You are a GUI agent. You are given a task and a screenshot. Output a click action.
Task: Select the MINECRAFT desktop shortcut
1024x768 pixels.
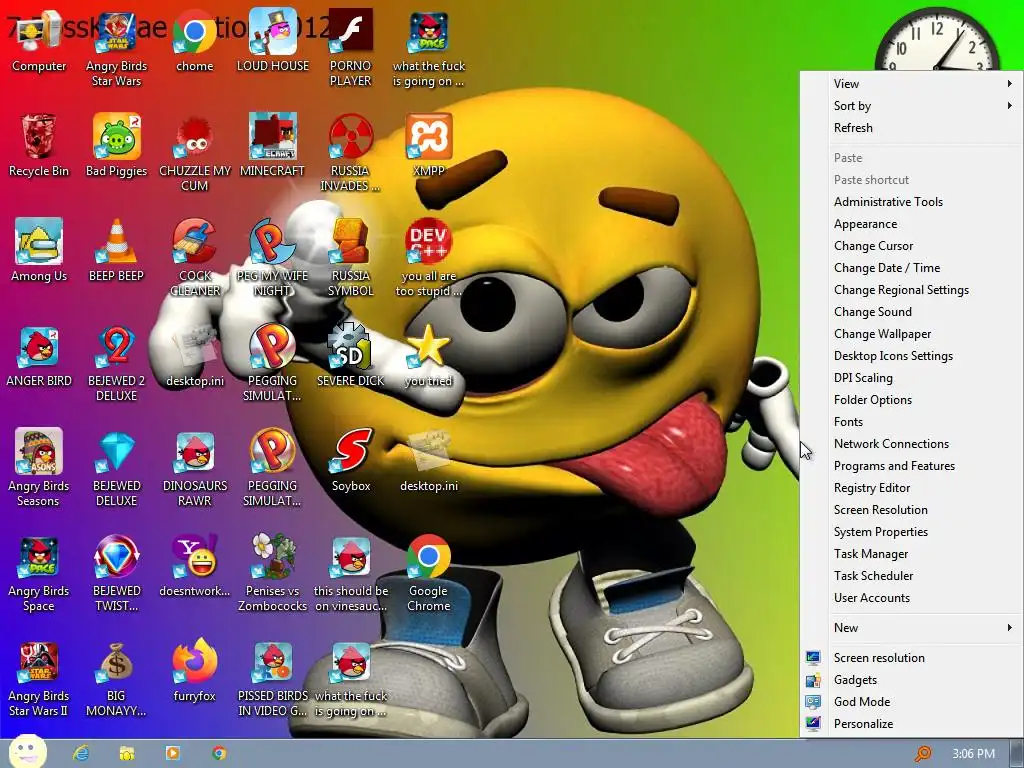272,146
